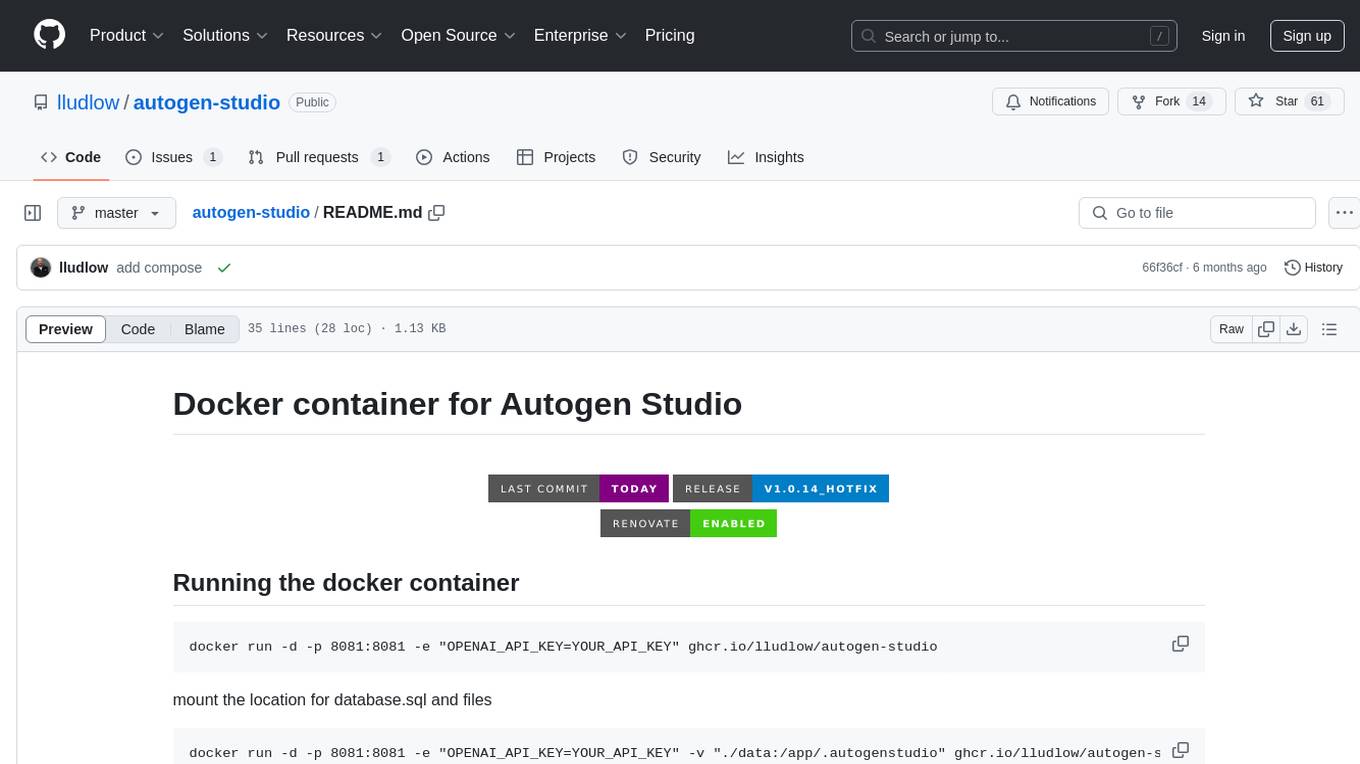
Task: Click the autogen-studio breadcrumb link
Action: coord(251,213)
